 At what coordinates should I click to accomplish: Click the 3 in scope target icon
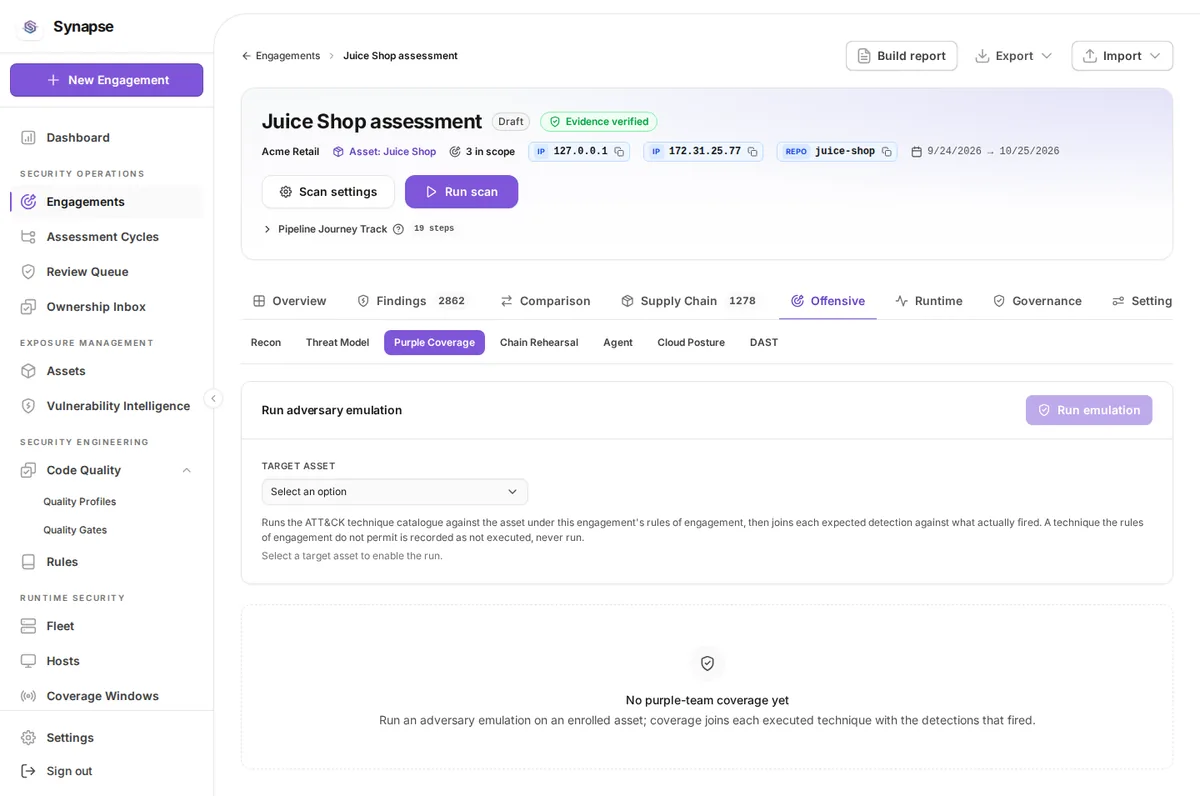pos(455,151)
